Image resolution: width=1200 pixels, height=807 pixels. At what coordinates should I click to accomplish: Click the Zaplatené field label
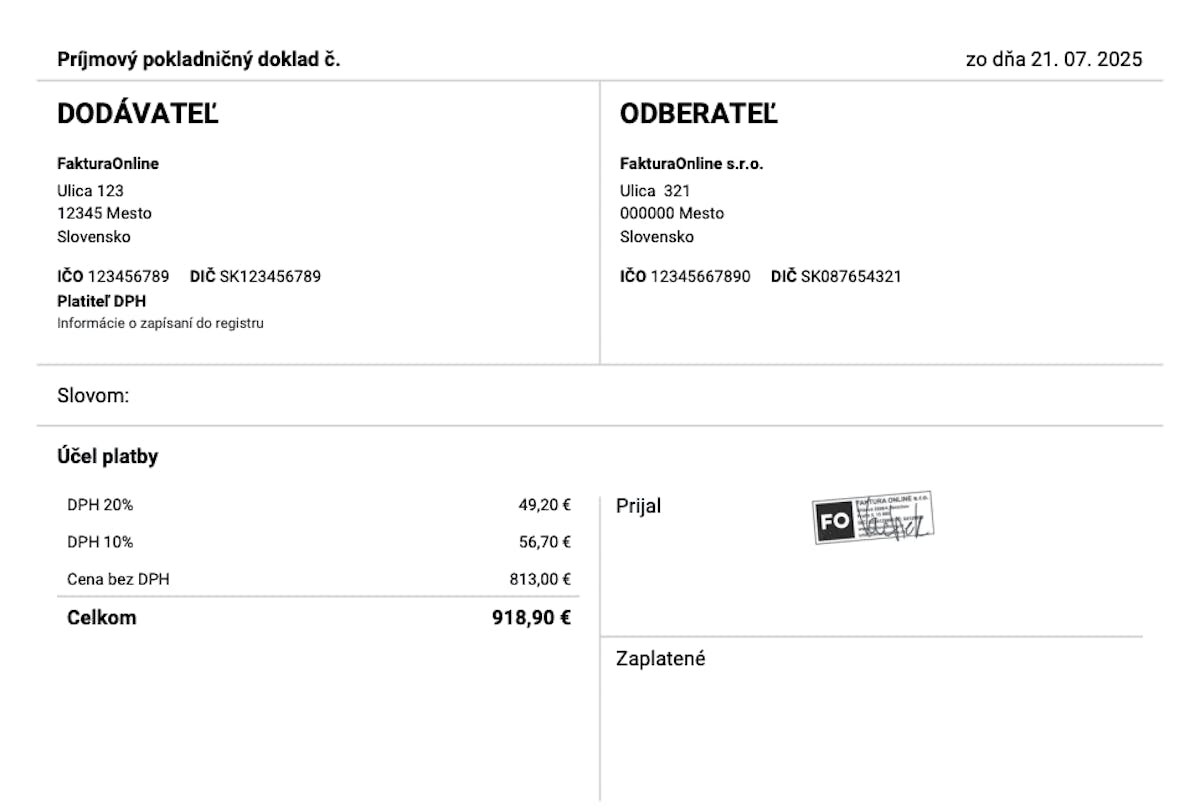pos(660,659)
